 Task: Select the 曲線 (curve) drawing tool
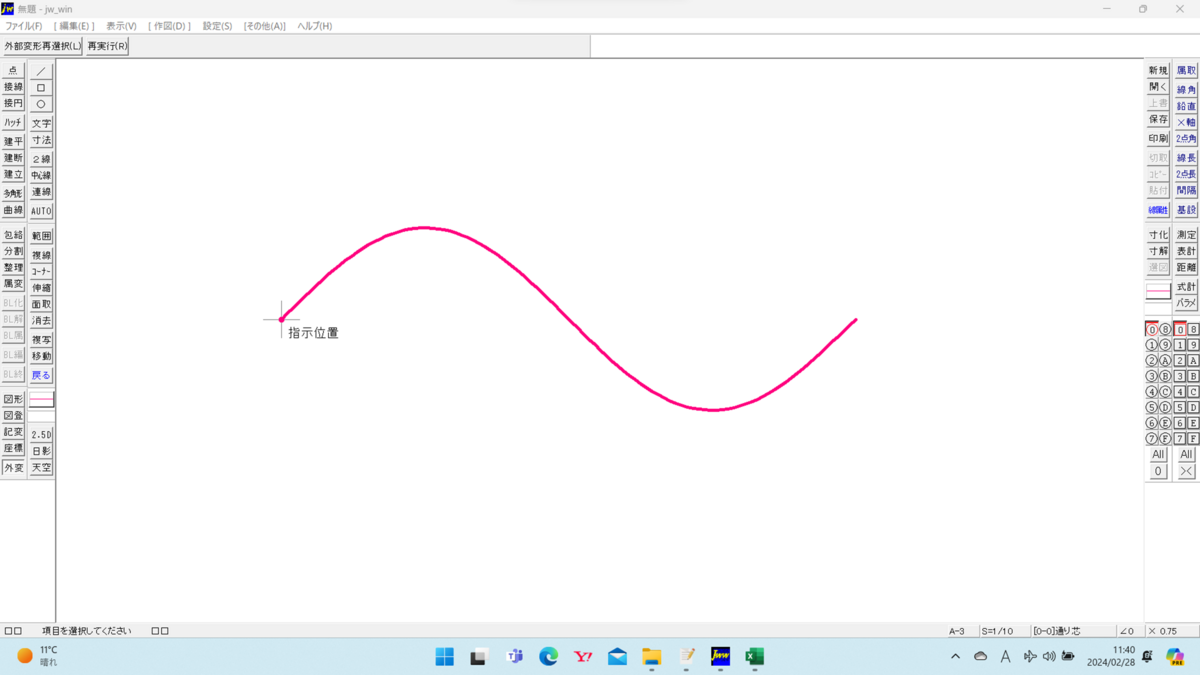[13, 210]
